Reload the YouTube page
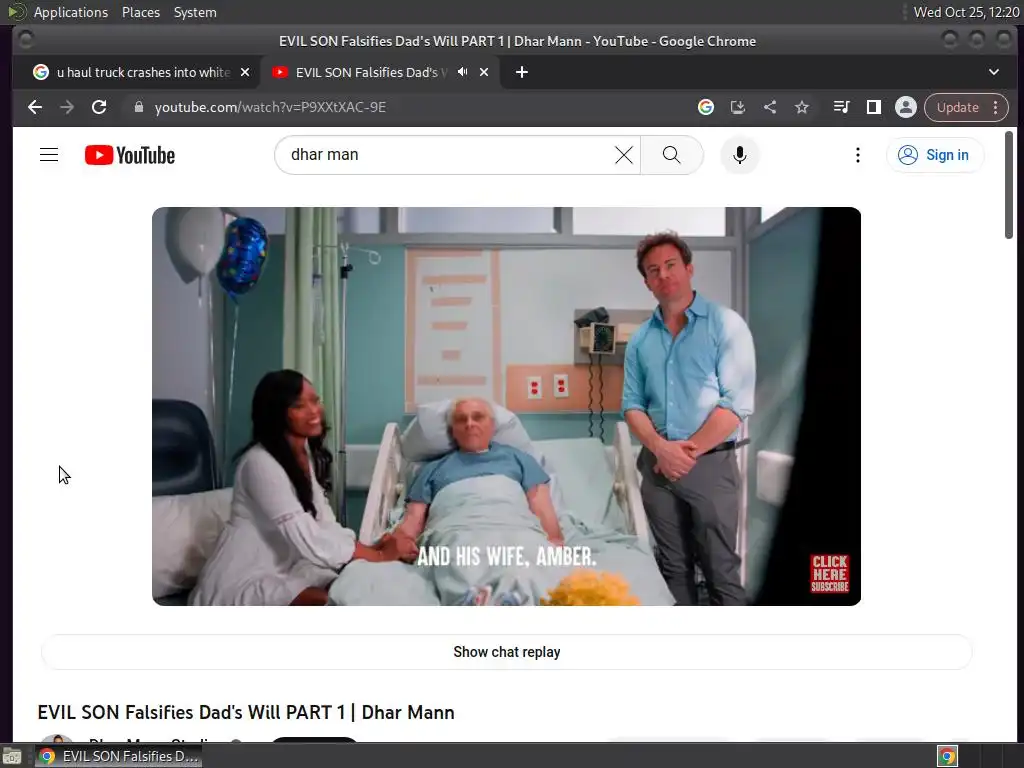The height and width of the screenshot is (768, 1024). pos(99,107)
